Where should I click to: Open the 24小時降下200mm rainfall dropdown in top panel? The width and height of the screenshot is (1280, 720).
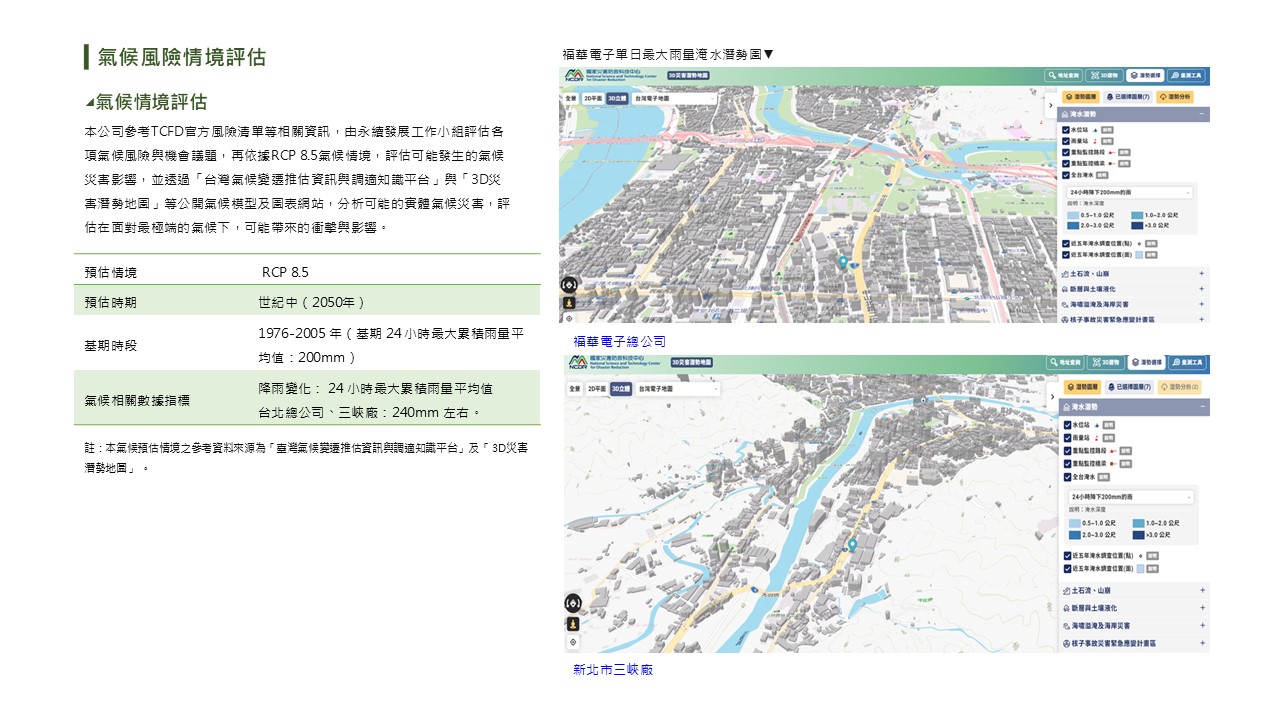click(1129, 191)
